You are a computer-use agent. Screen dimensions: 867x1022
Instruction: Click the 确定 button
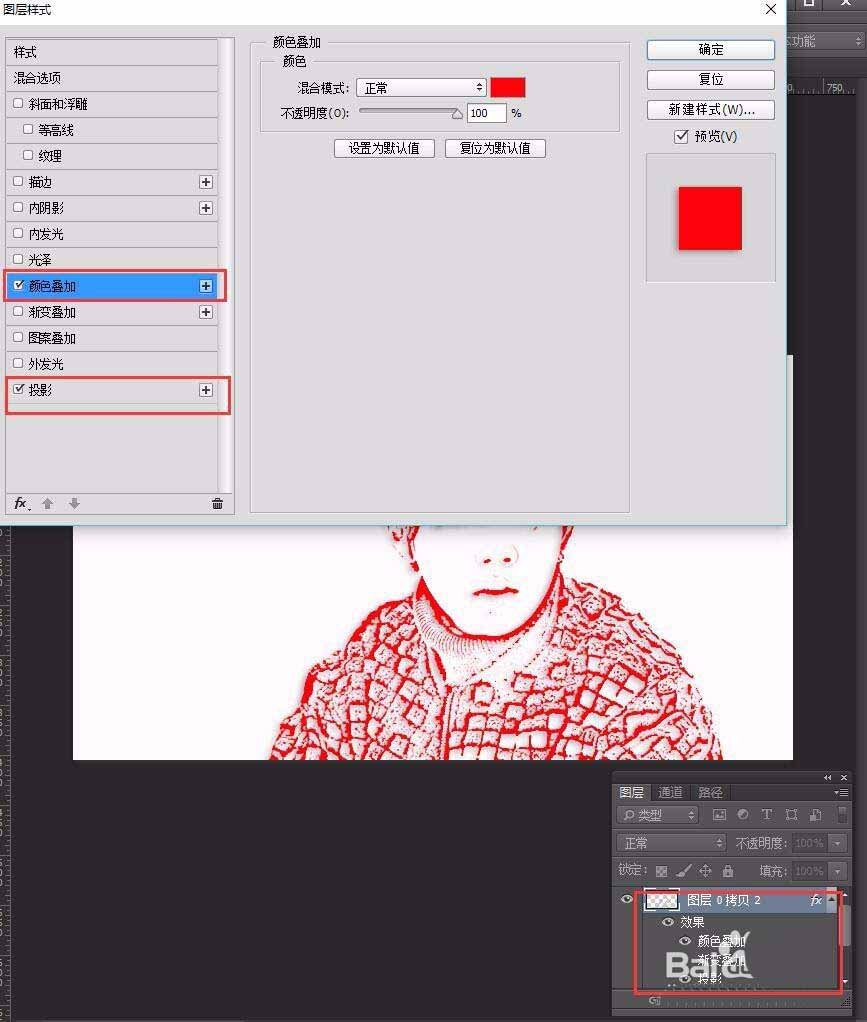710,49
